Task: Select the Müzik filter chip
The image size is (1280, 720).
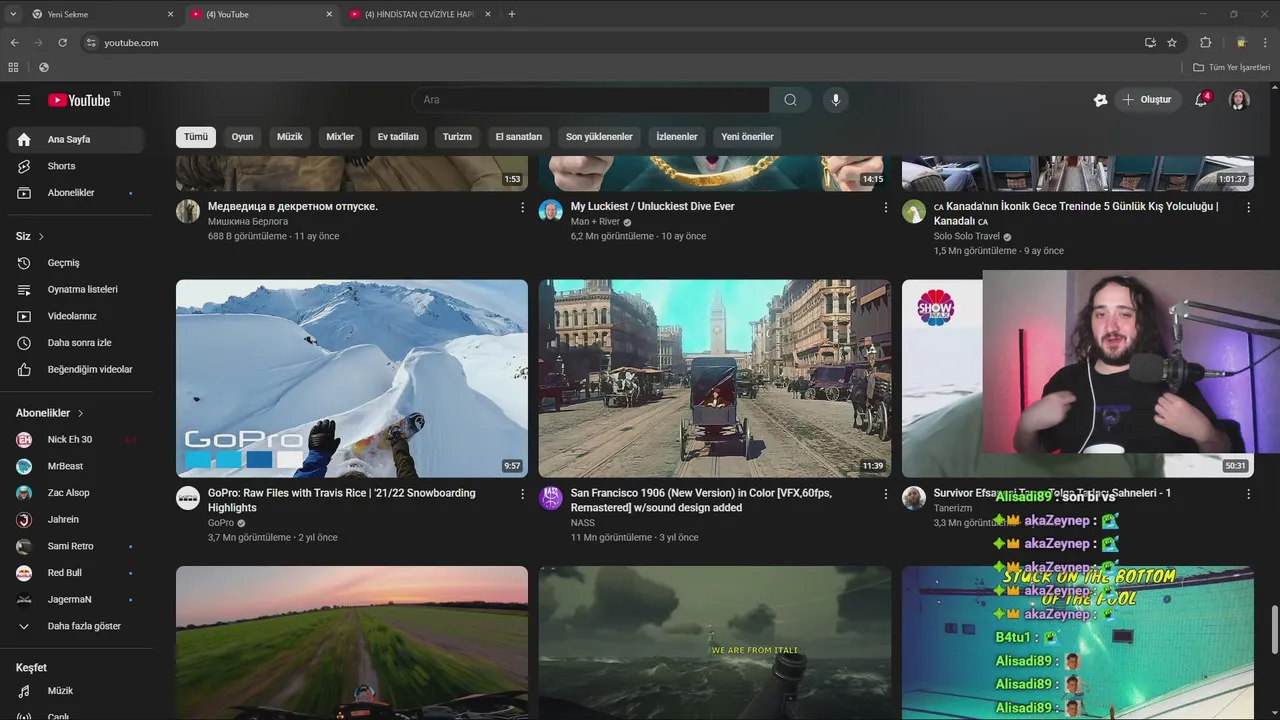Action: (290, 137)
